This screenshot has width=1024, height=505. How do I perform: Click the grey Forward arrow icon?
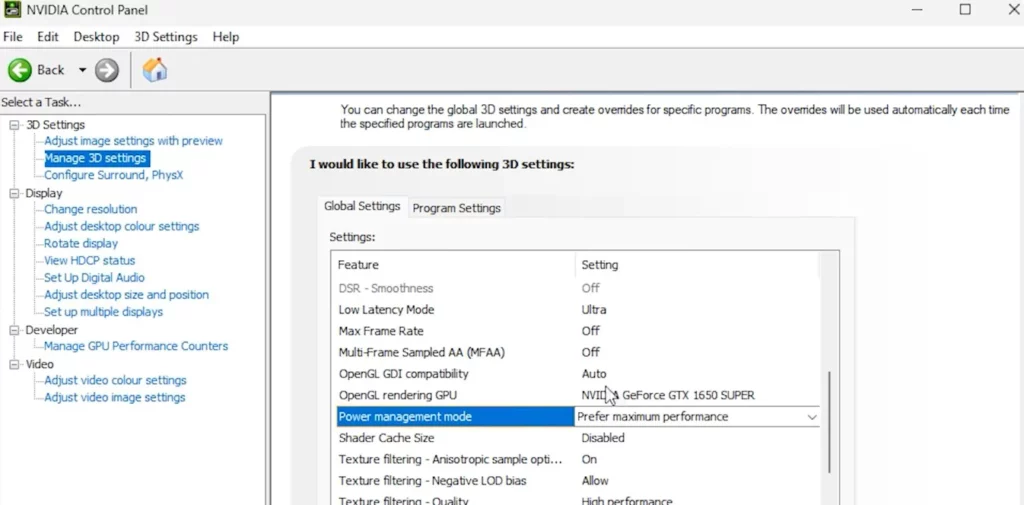[x=107, y=70]
